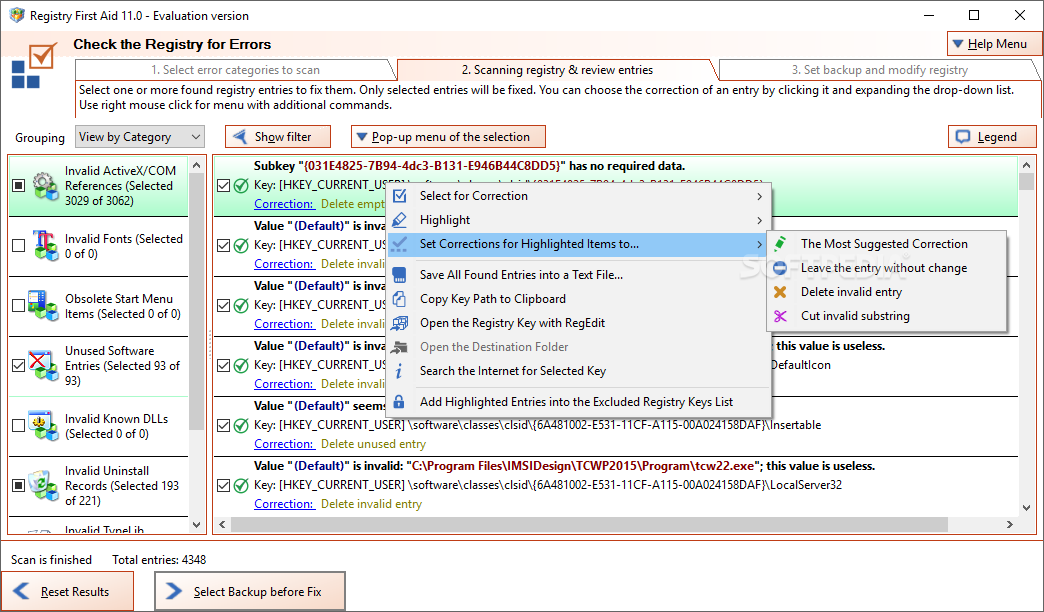This screenshot has height=612, width=1044.
Task: Click the Invalid ActiveX/COM References gear icon
Action: pos(45,186)
